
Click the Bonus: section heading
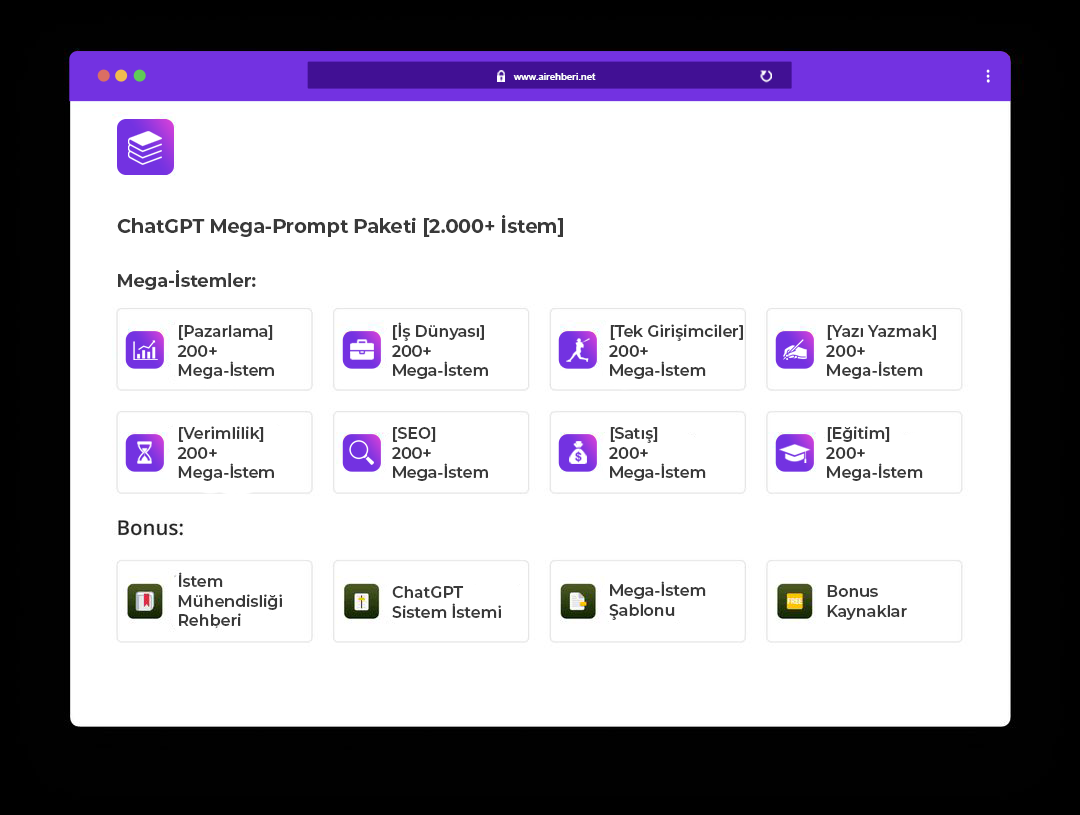150,528
